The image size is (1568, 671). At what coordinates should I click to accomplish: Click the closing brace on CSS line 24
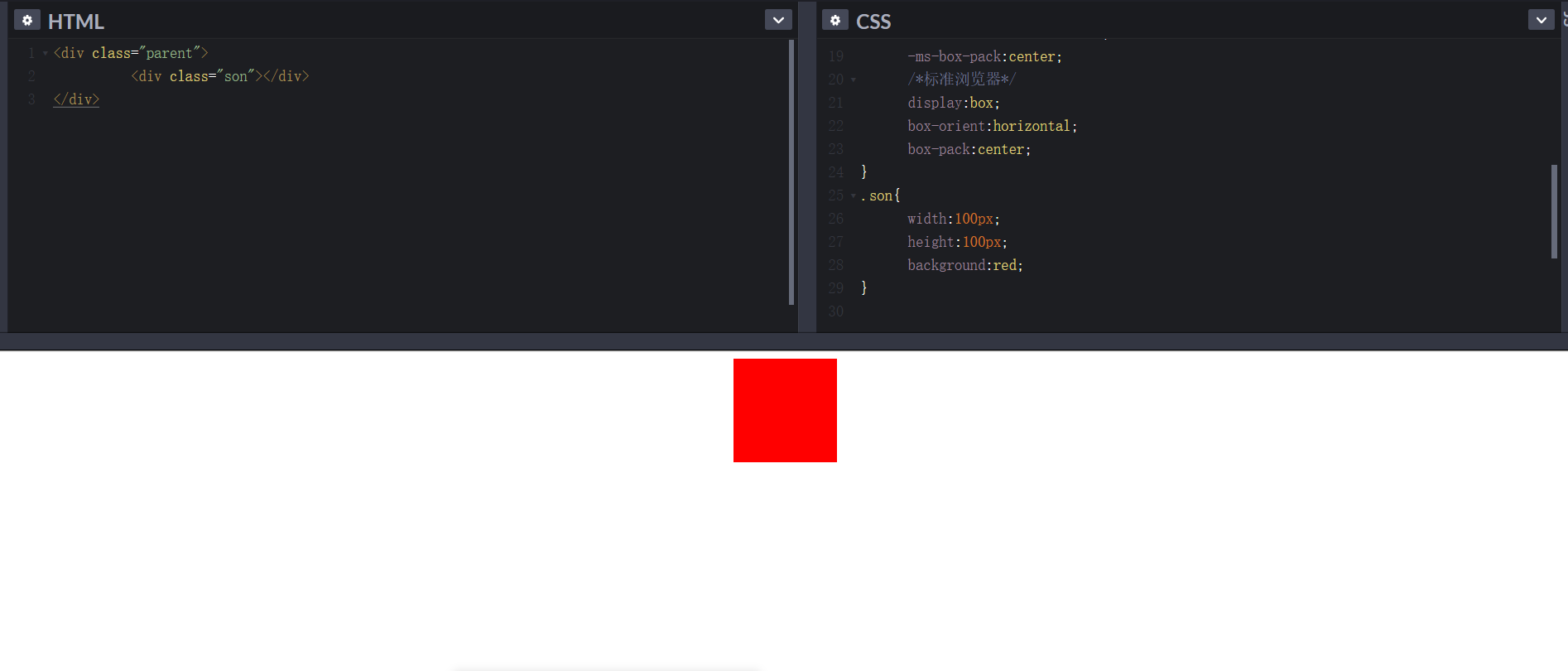pyautogui.click(x=864, y=172)
